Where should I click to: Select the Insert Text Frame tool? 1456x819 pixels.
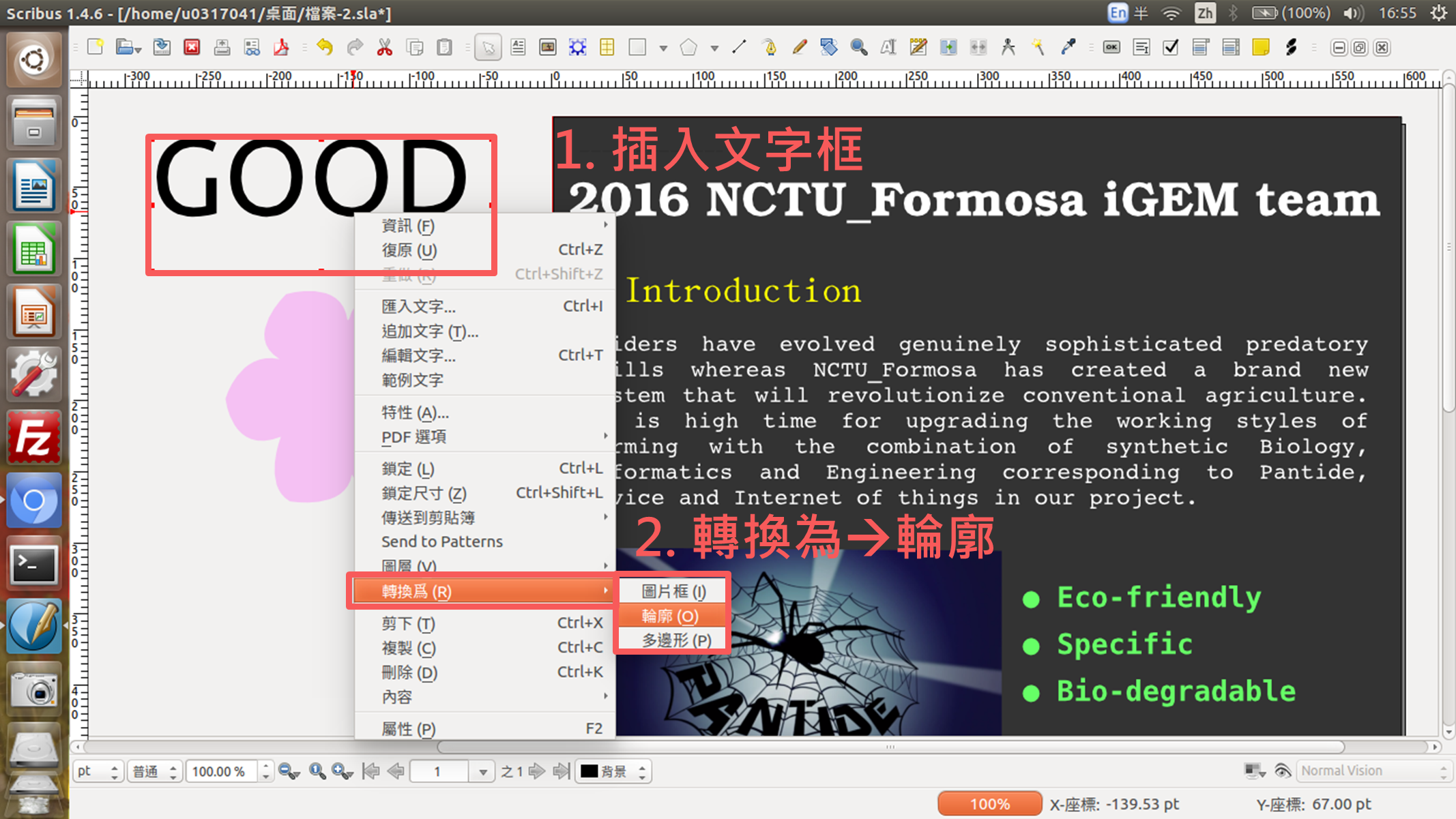click(518, 47)
